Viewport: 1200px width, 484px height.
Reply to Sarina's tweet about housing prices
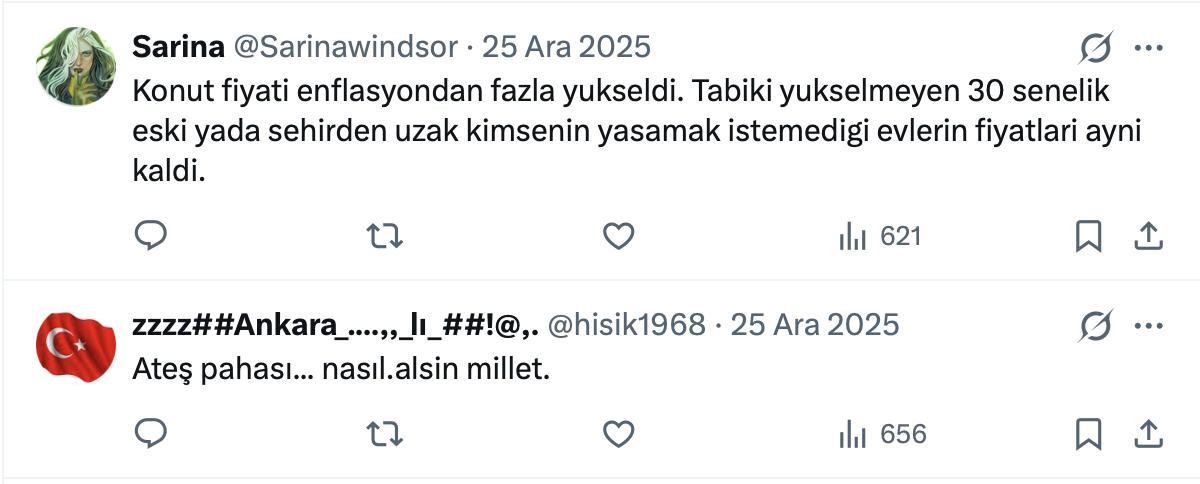149,236
